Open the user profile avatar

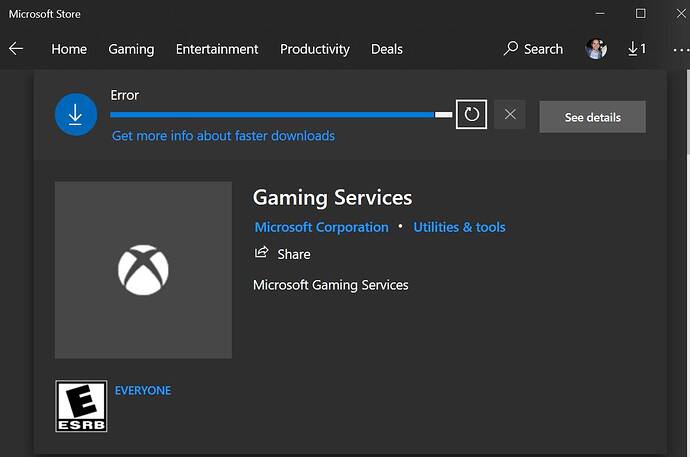coord(596,49)
